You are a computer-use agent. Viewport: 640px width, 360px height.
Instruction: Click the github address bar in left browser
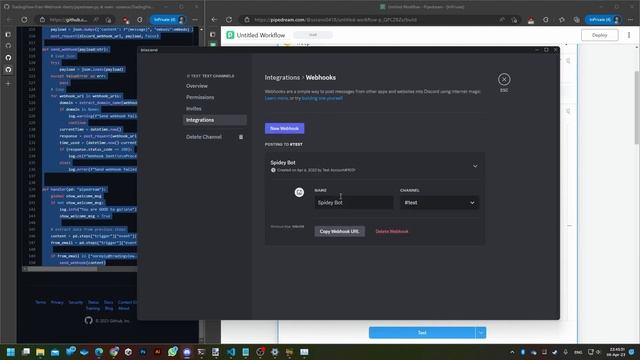(68, 20)
